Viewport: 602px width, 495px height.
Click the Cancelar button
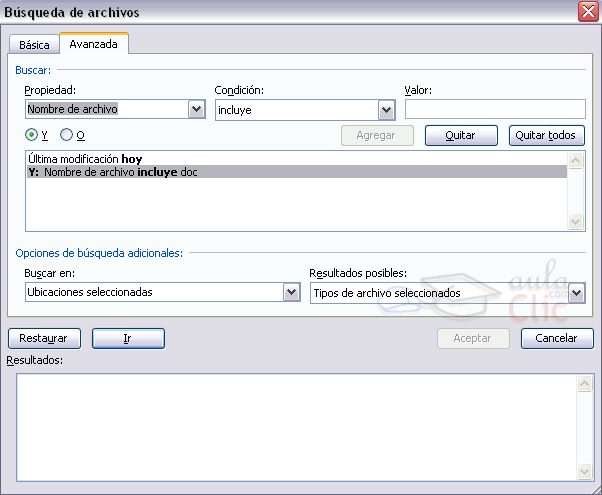point(556,338)
